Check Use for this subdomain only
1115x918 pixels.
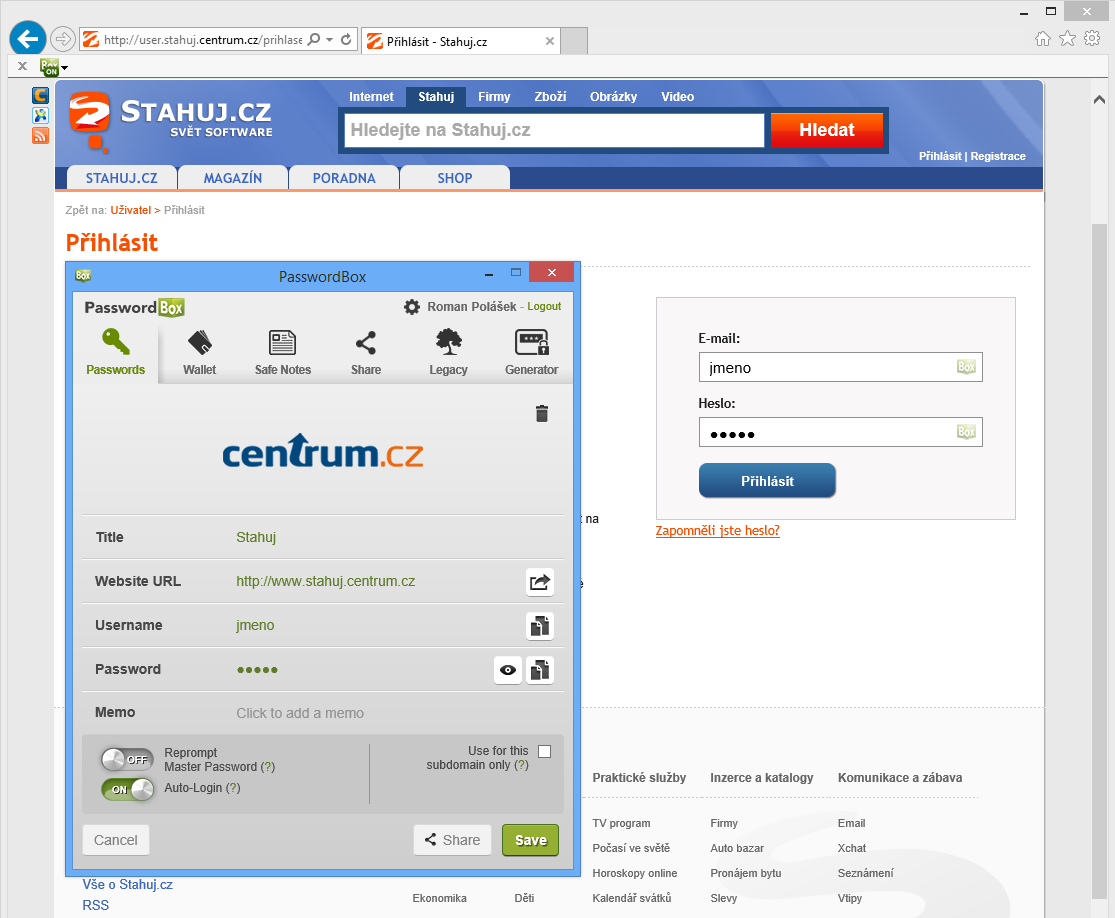(545, 752)
